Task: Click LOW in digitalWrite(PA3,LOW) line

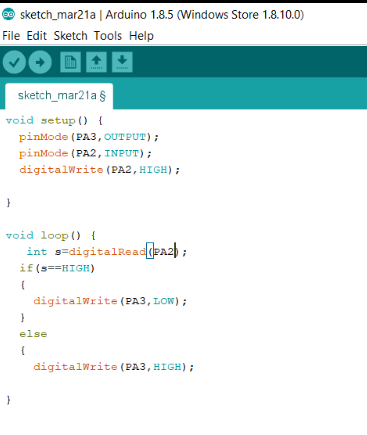Action: point(164,301)
